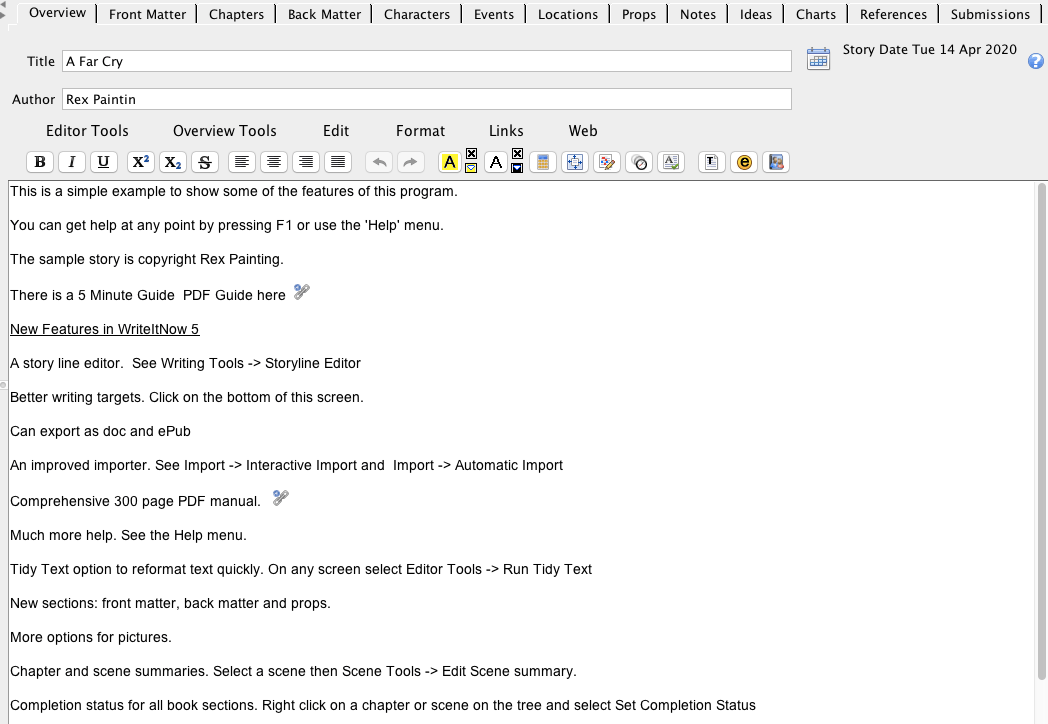Click the character picture icon
The width and height of the screenshot is (1048, 724).
coord(776,162)
